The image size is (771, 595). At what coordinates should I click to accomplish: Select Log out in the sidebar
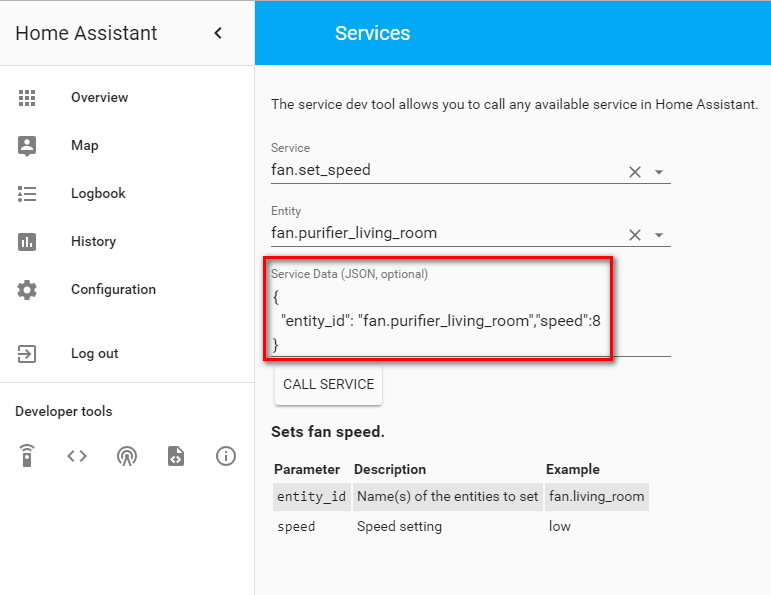coord(94,354)
